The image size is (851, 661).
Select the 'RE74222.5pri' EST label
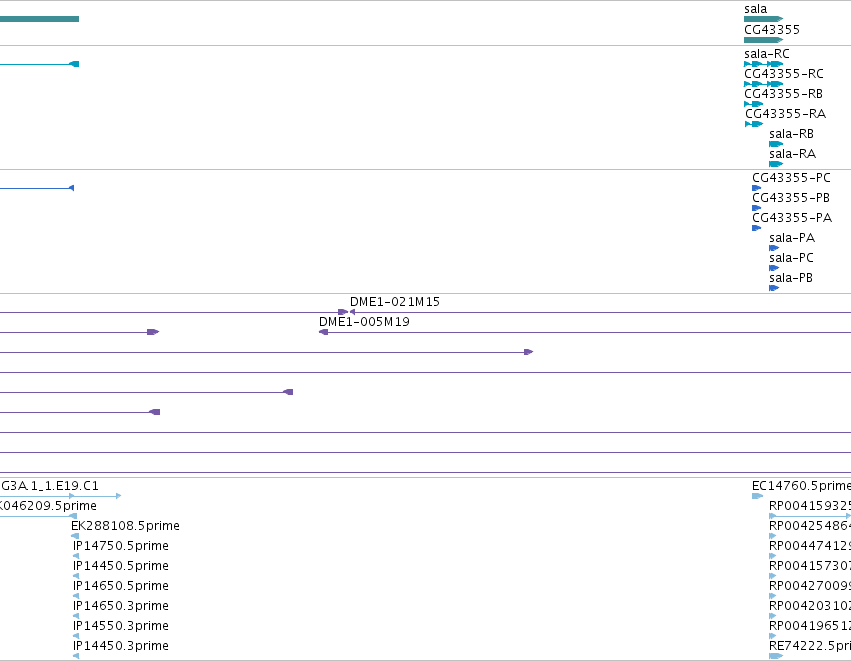[810, 646]
